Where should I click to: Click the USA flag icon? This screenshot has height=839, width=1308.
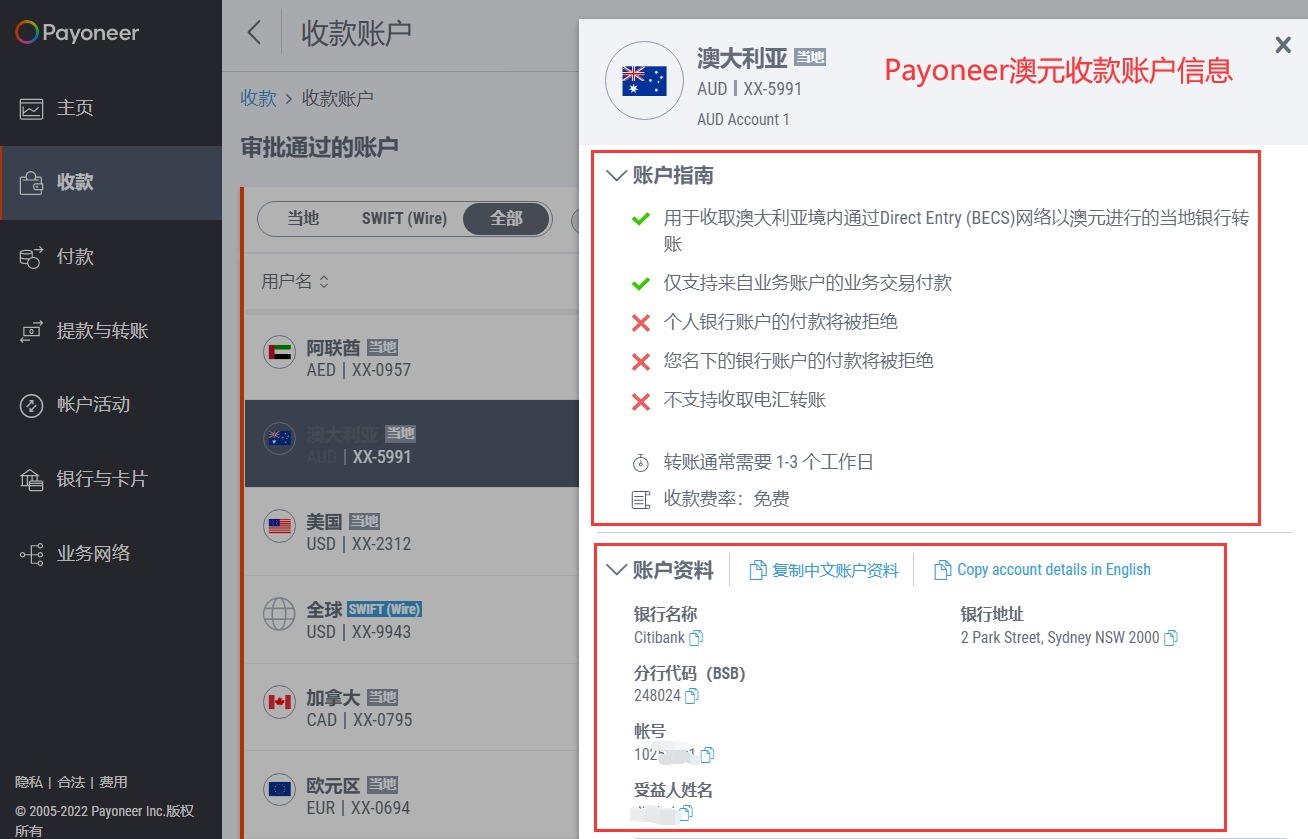279,526
